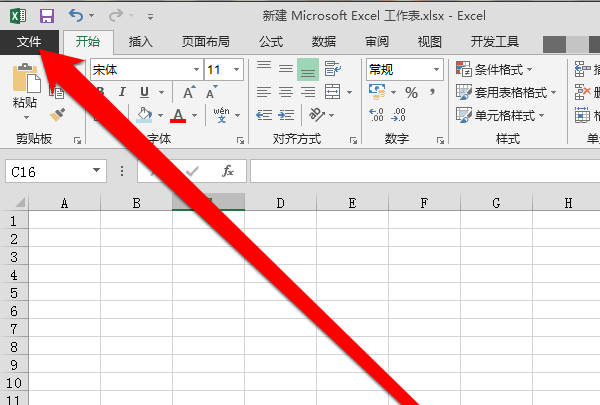Apply the fill color paint bucket
The image size is (600, 405).
click(144, 115)
